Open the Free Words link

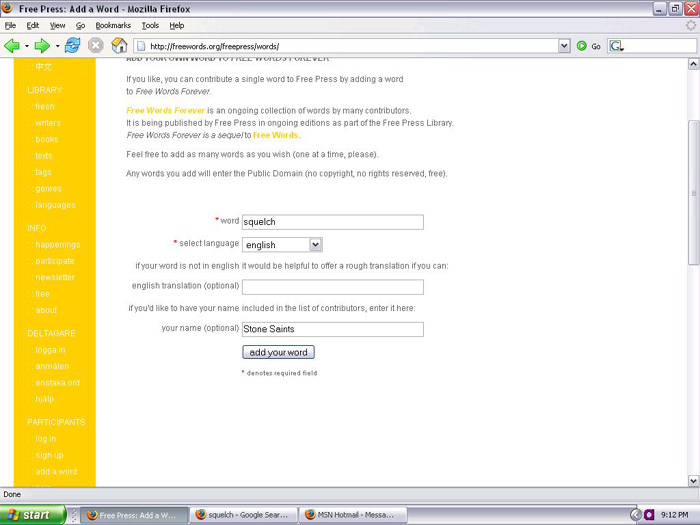[275, 135]
